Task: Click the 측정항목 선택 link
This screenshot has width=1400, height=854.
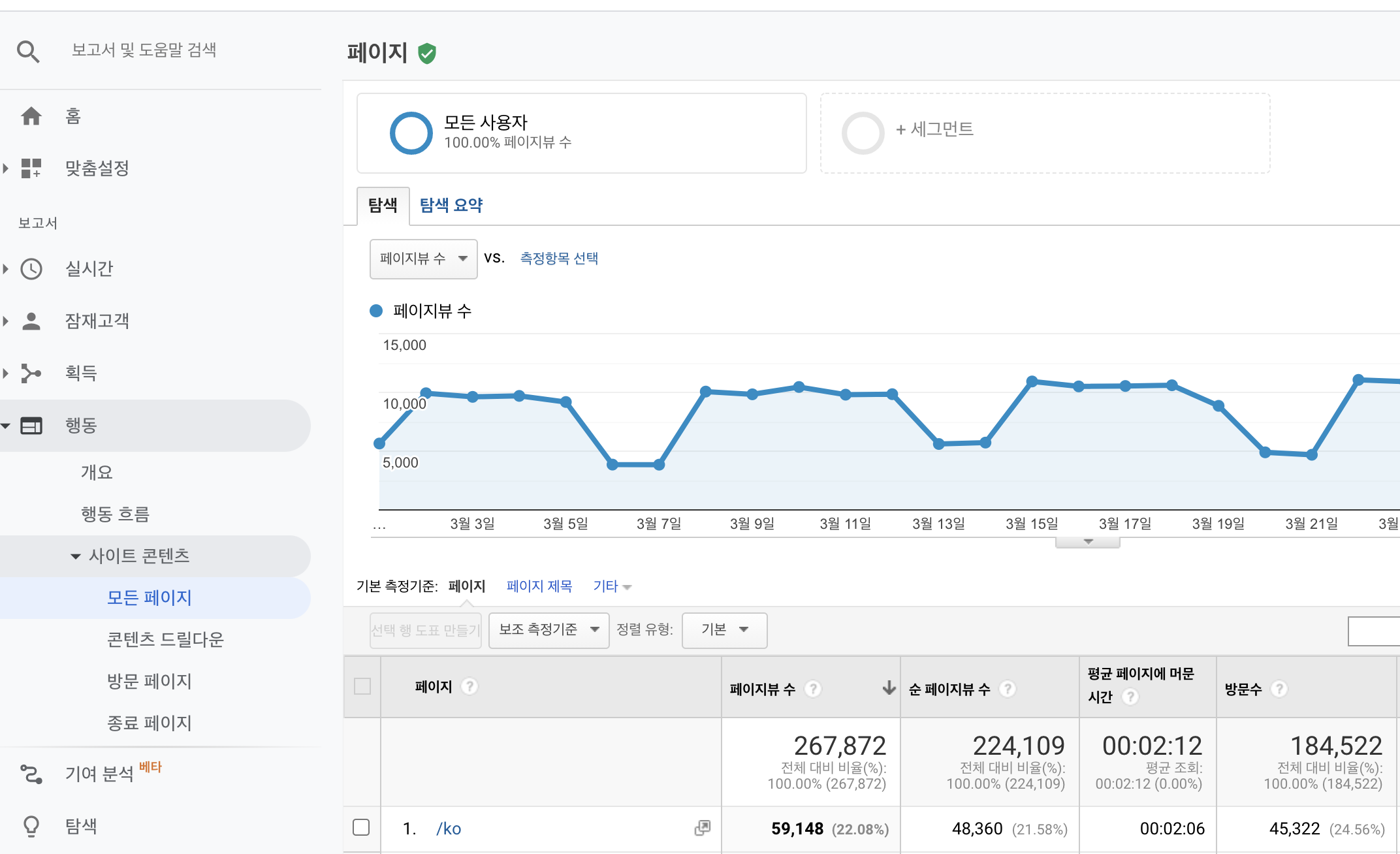Action: tap(559, 259)
